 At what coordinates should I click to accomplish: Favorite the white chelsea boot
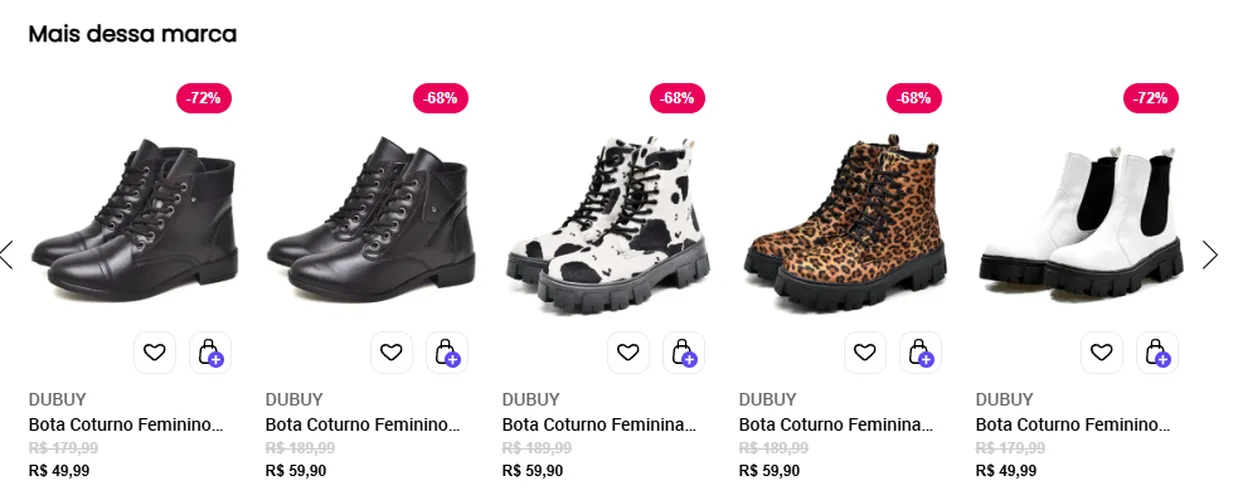pyautogui.click(x=1102, y=352)
